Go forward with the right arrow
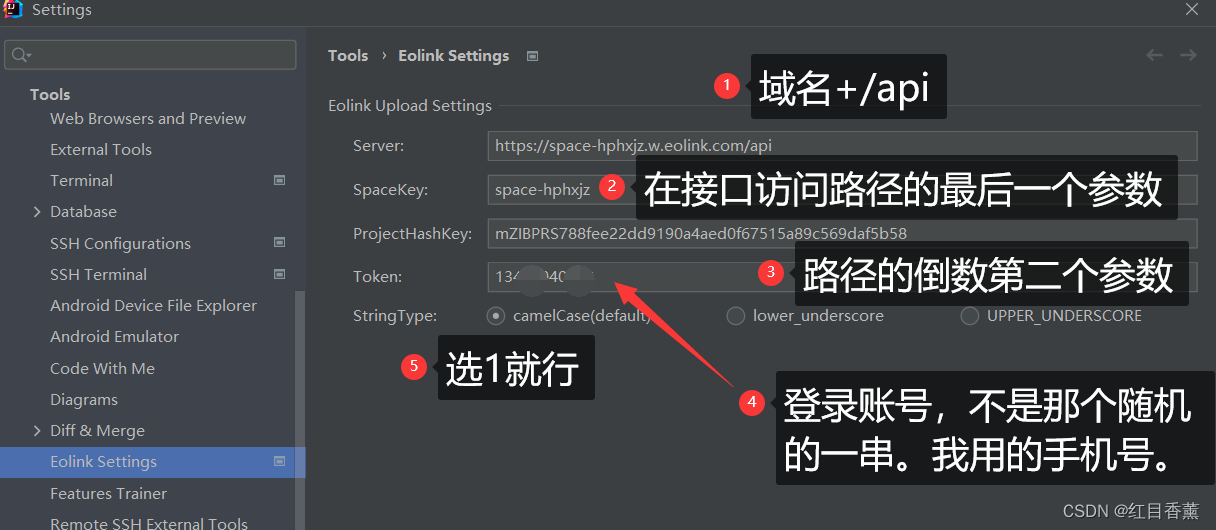Screen dimensions: 1216x530 [x=1188, y=55]
